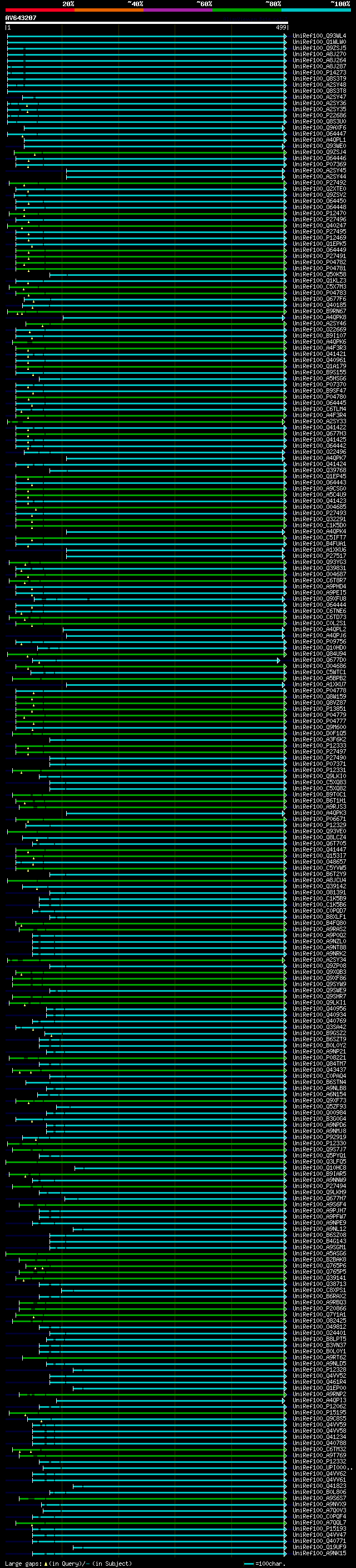356x1568 pixels.
Task: Select UniRef100_P12331 label
Action: pyautogui.click(x=319, y=770)
